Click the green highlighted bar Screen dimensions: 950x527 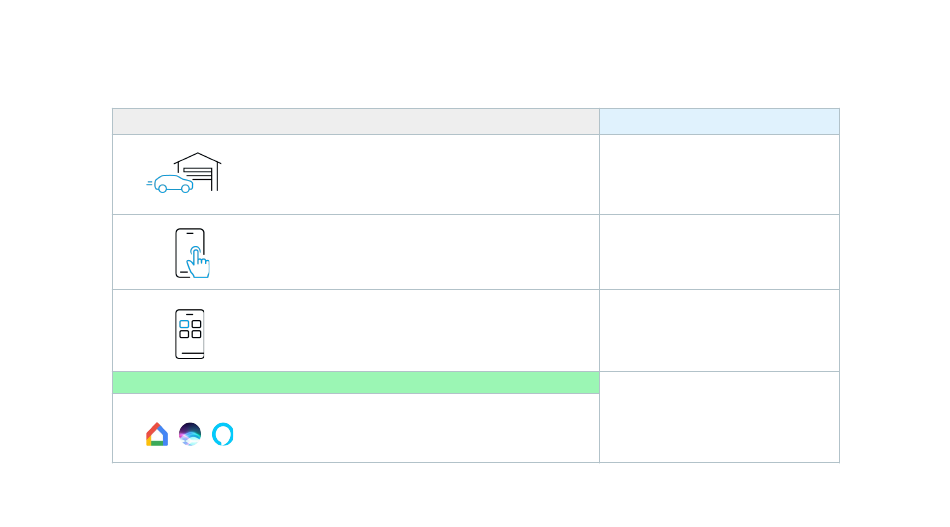(356, 383)
